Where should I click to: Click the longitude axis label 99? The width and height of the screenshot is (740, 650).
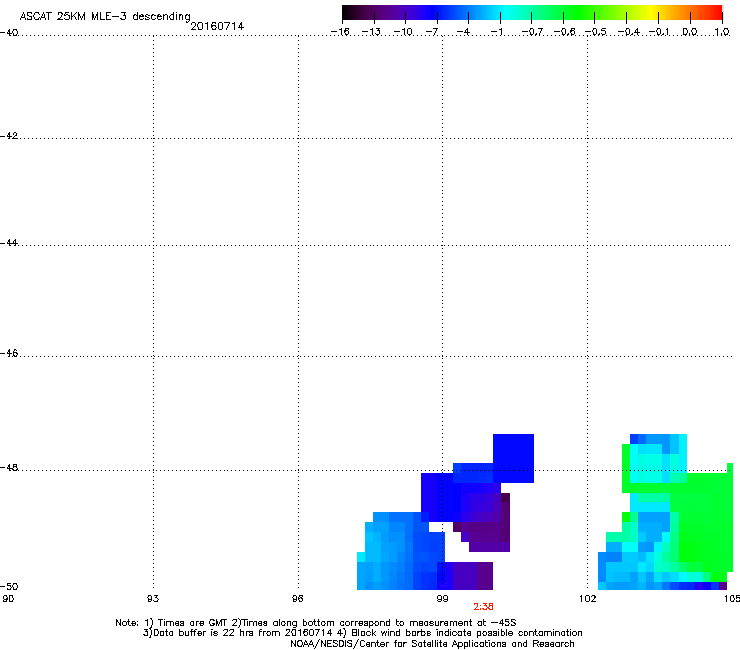[x=442, y=599]
